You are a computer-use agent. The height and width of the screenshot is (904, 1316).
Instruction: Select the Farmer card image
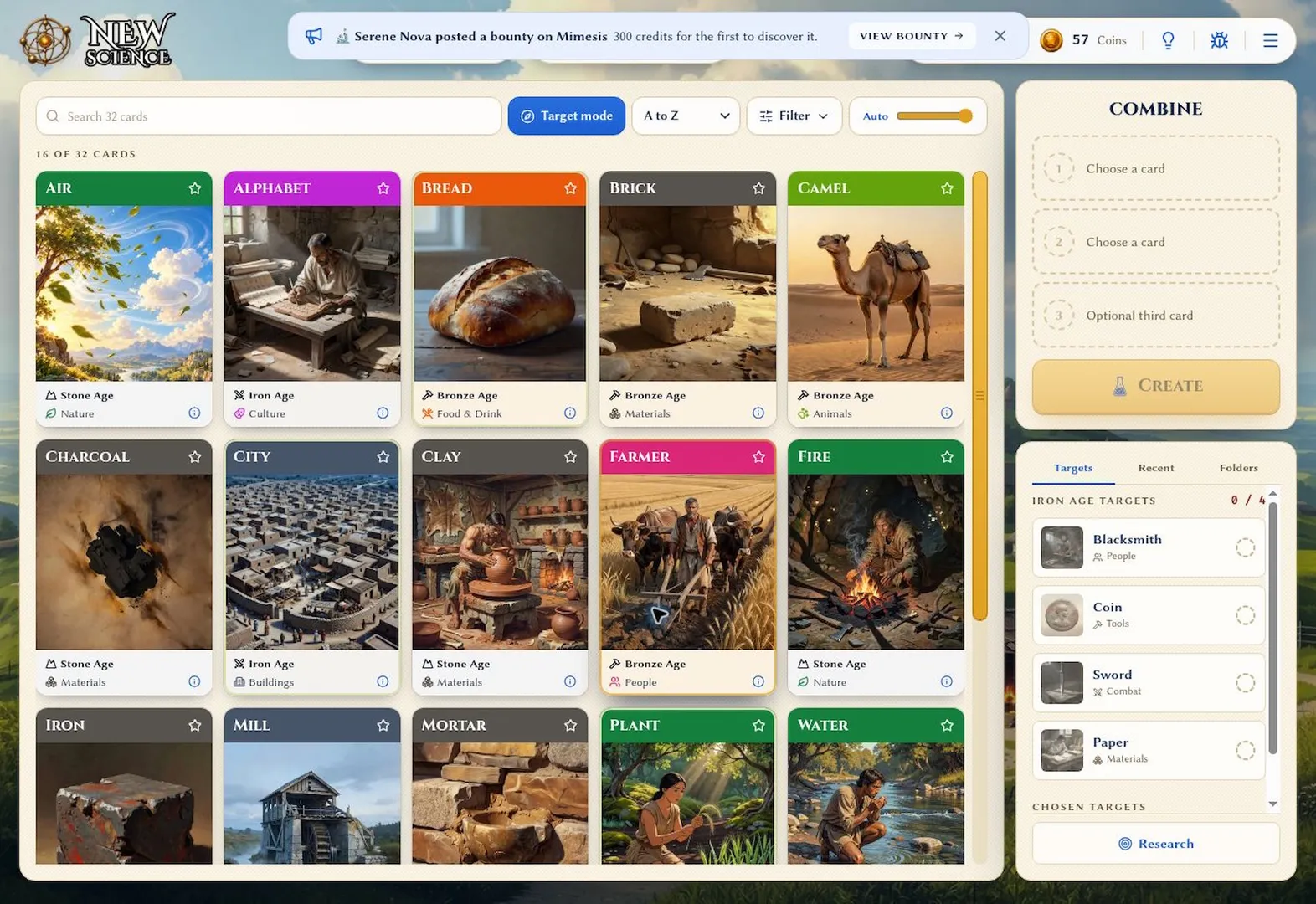coord(688,562)
